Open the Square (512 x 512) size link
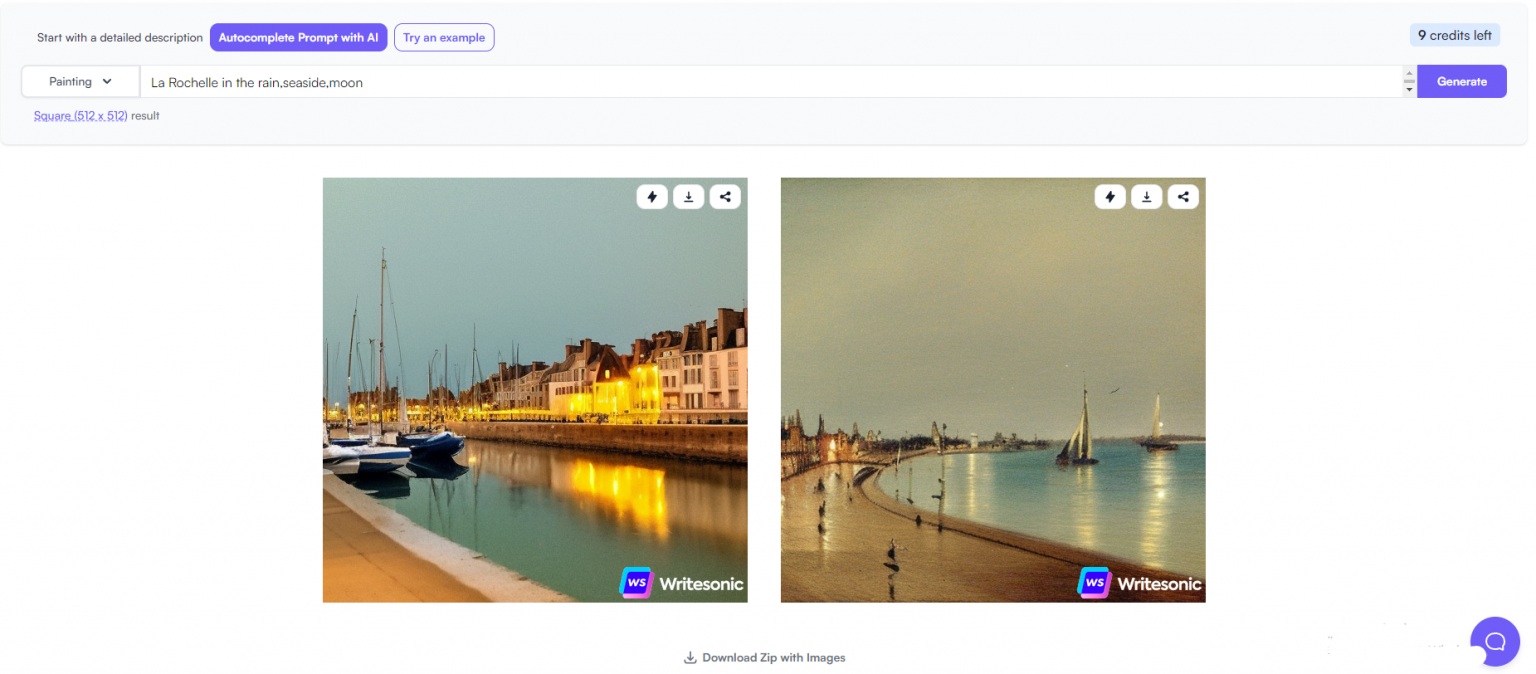Image resolution: width=1536 pixels, height=674 pixels. click(80, 115)
